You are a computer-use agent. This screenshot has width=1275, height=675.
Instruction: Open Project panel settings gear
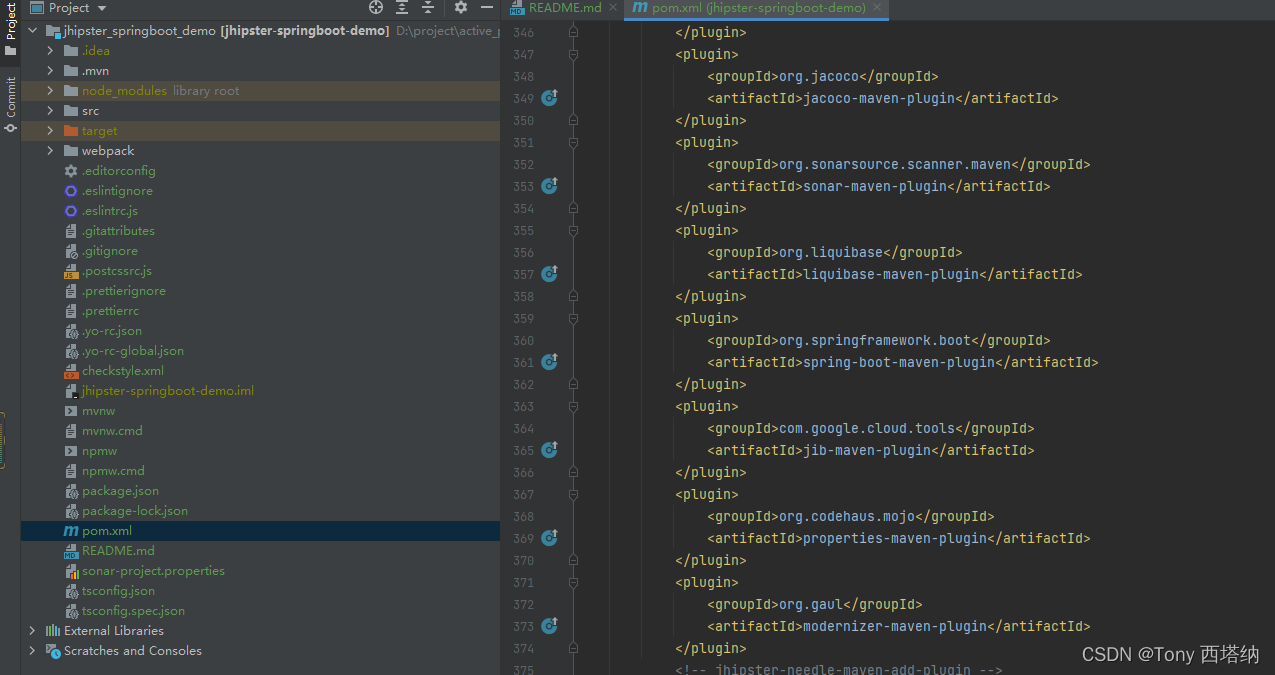tap(461, 7)
